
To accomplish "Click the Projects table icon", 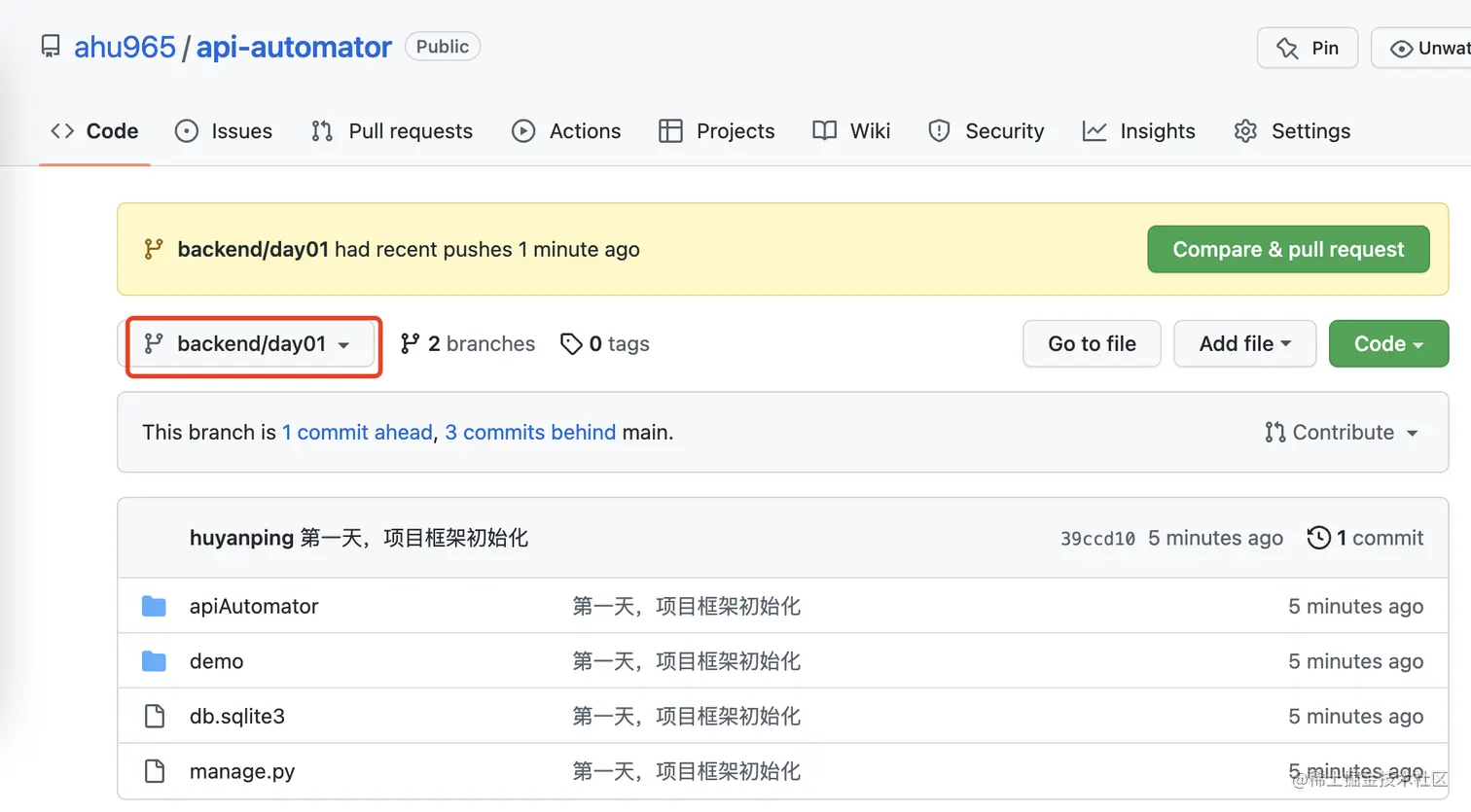I will [x=670, y=131].
